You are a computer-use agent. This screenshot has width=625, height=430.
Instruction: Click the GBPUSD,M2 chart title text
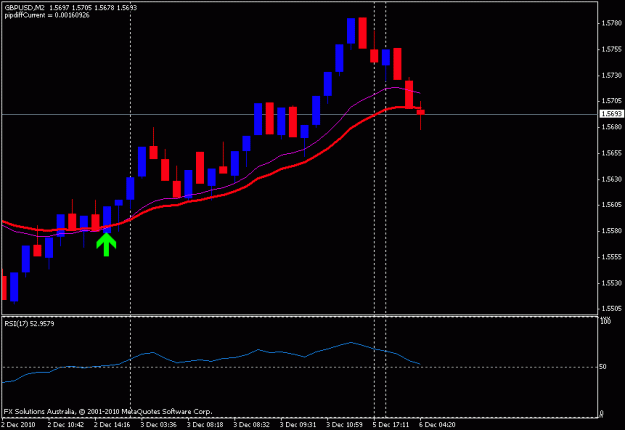[x=25, y=8]
